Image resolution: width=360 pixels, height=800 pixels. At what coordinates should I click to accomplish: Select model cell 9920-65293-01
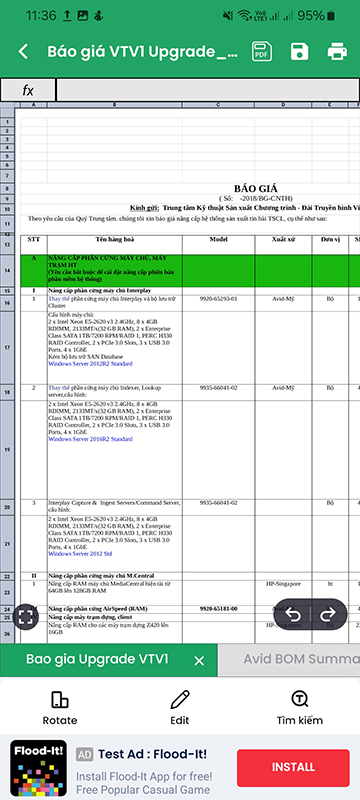219,303
